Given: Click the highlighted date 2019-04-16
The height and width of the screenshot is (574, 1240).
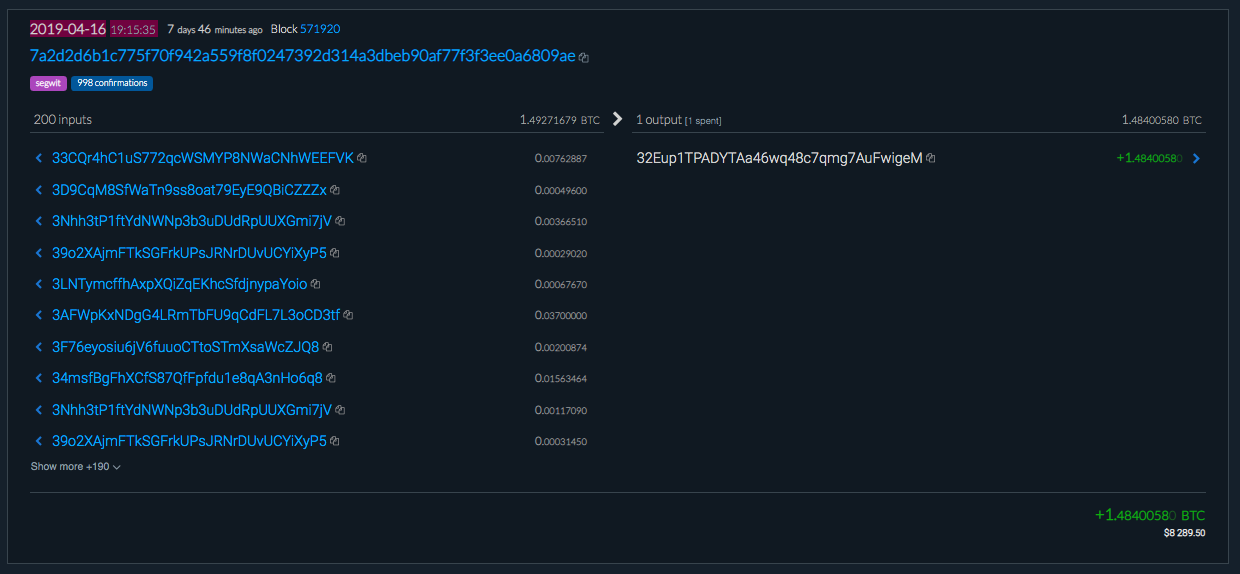Looking at the screenshot, I should pos(68,29).
